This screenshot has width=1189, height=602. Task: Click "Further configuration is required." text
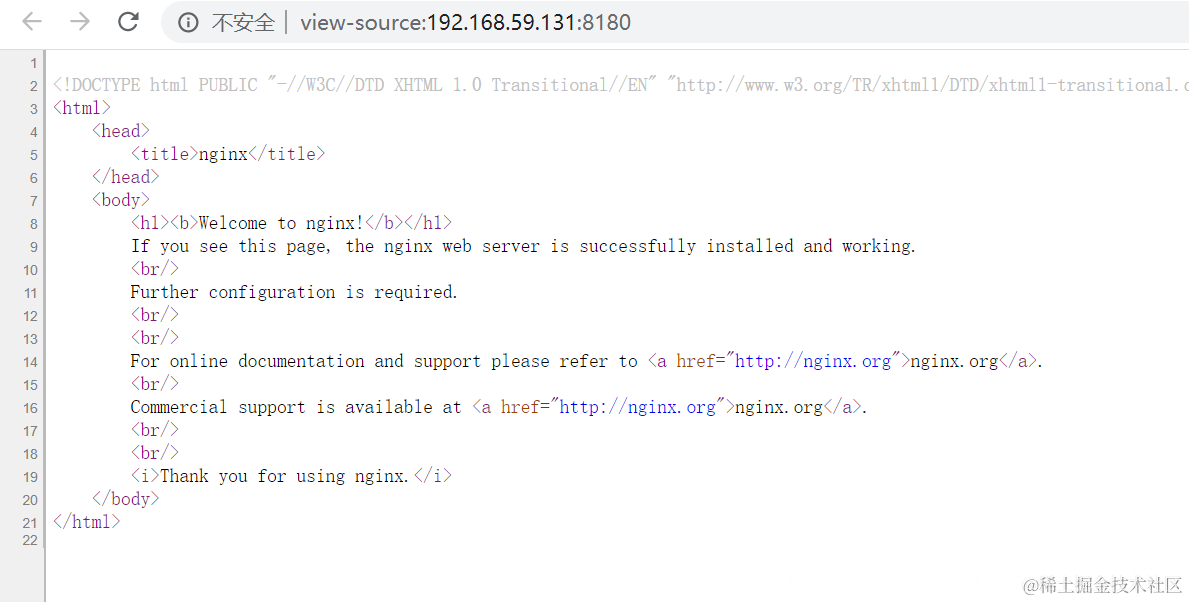294,292
